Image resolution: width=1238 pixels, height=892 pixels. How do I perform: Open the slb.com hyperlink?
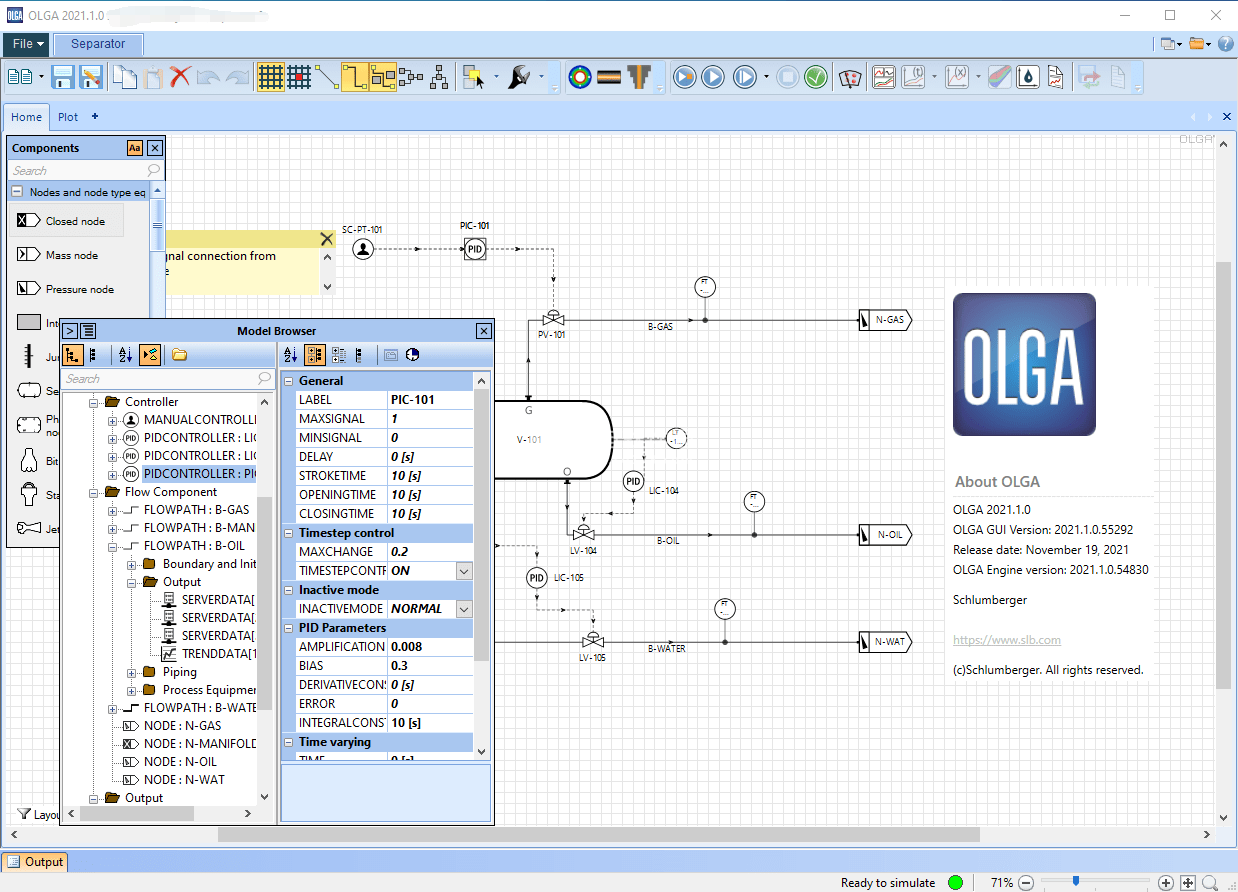point(1007,639)
